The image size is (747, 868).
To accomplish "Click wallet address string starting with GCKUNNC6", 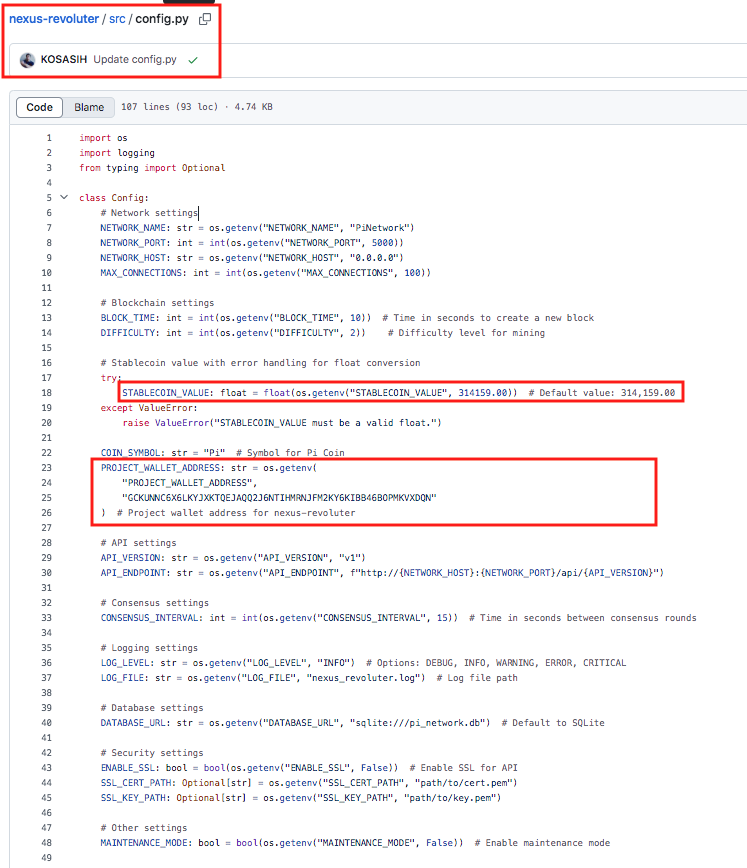I will point(279,498).
